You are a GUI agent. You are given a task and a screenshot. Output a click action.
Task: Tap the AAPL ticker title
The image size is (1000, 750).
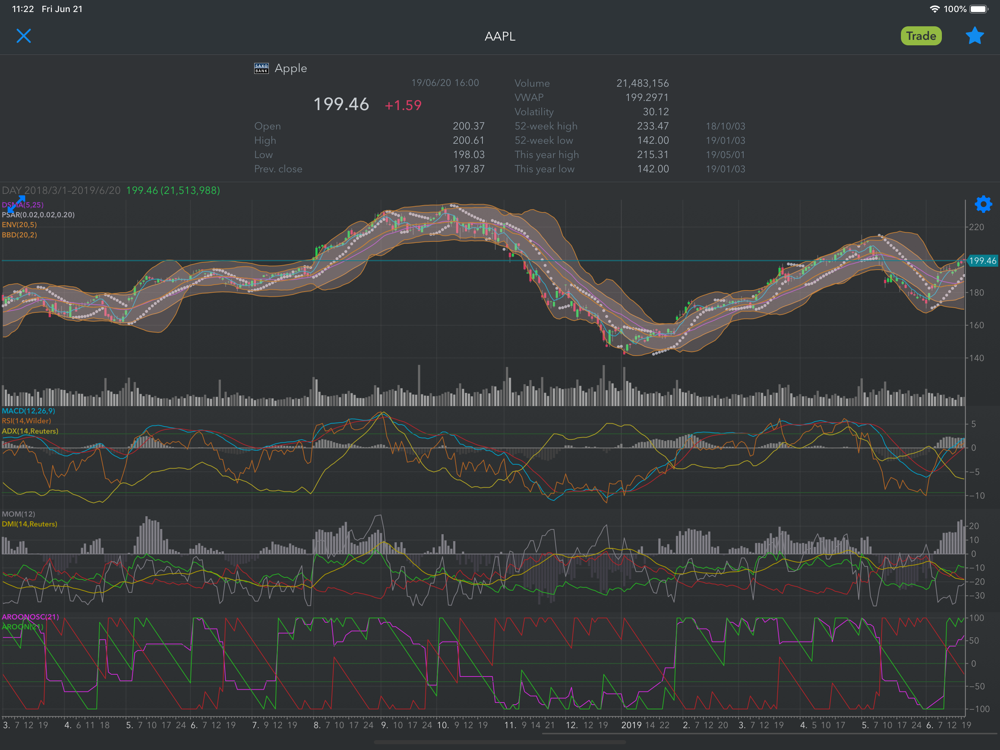(x=499, y=36)
